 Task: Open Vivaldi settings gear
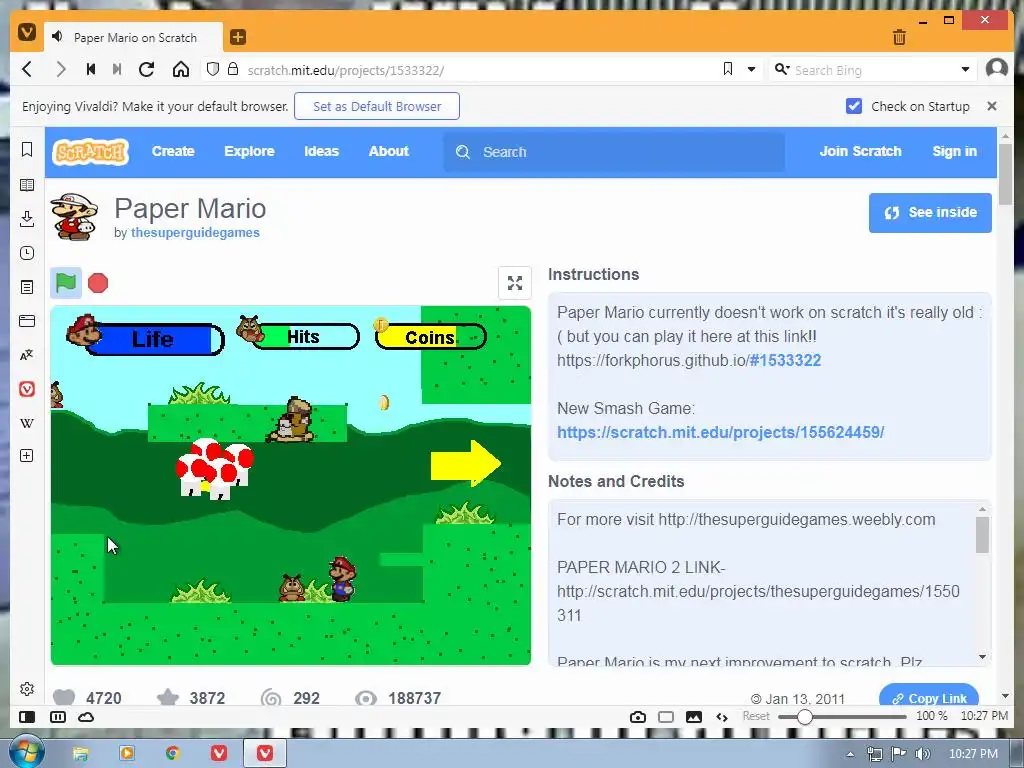click(x=27, y=689)
